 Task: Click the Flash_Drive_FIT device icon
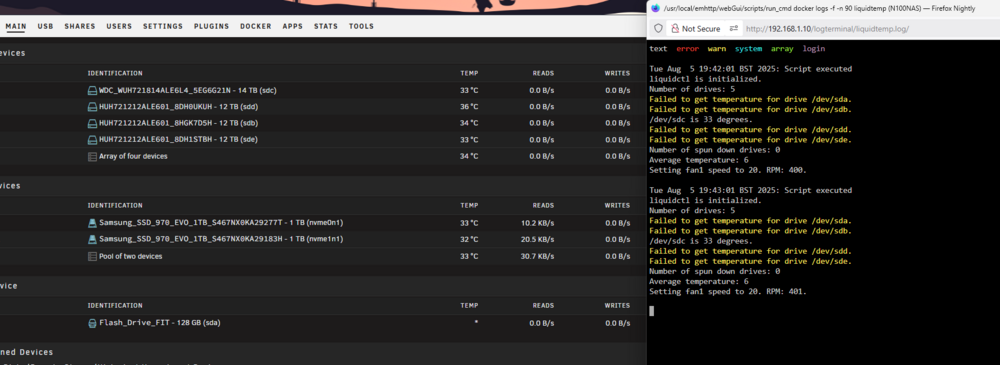tap(92, 324)
